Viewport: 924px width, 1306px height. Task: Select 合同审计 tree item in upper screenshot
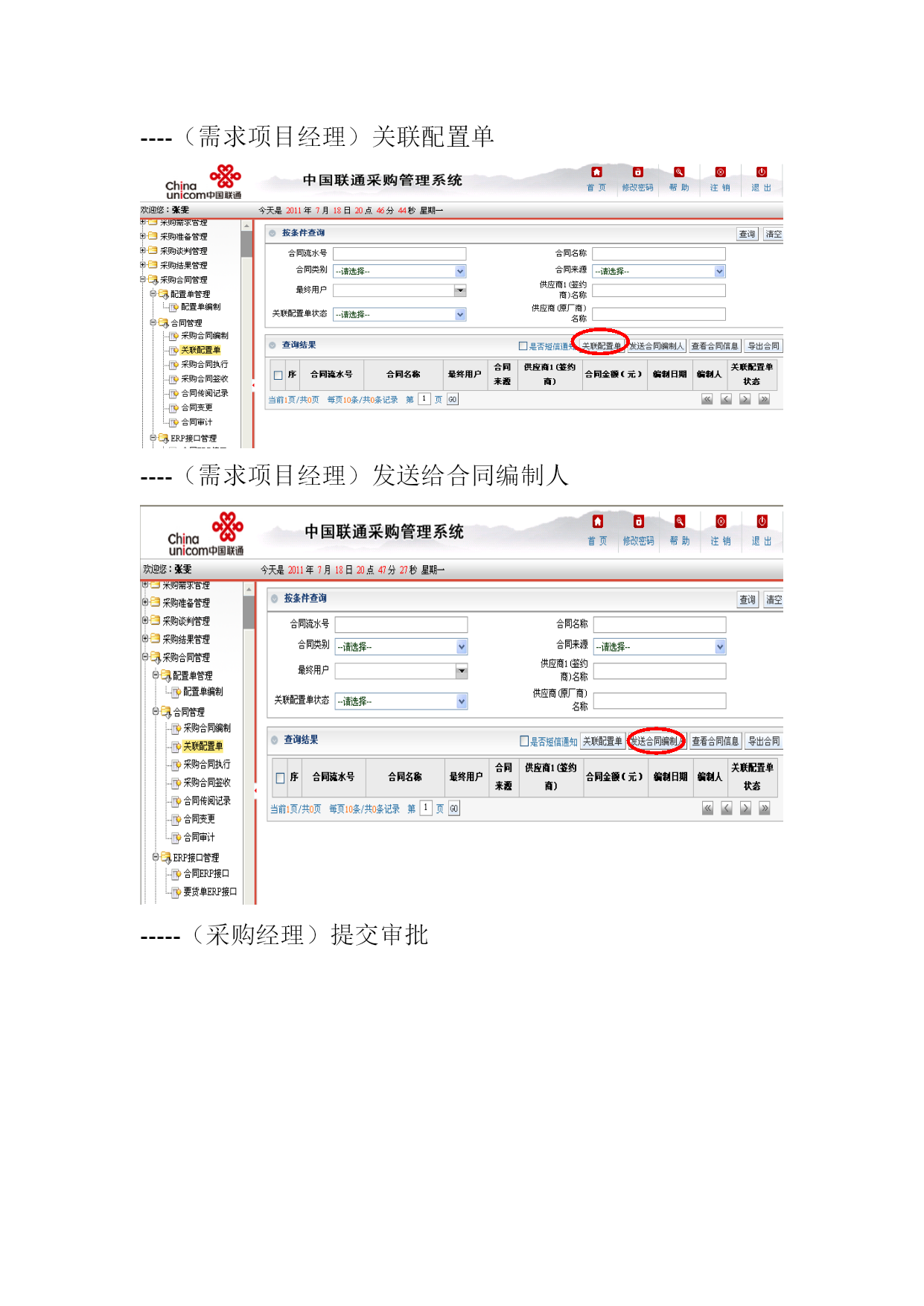(x=197, y=422)
